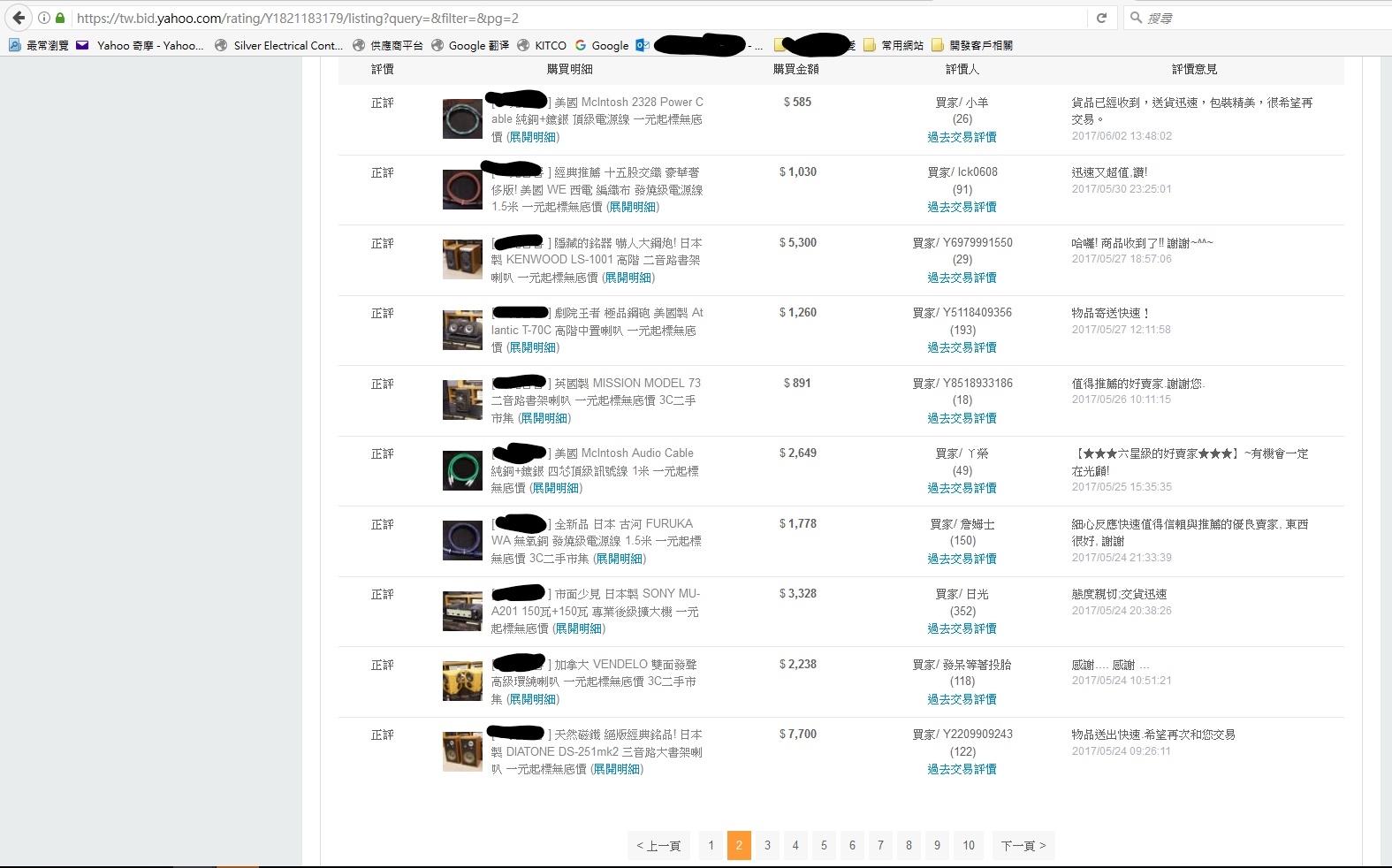Expand details for WE 西電 power cable

pyautogui.click(x=633, y=207)
